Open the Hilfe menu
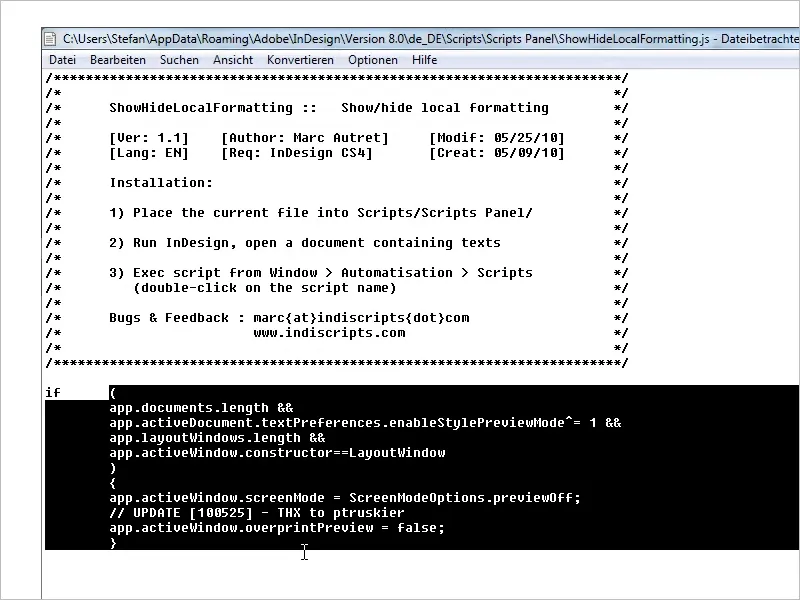 [424, 60]
